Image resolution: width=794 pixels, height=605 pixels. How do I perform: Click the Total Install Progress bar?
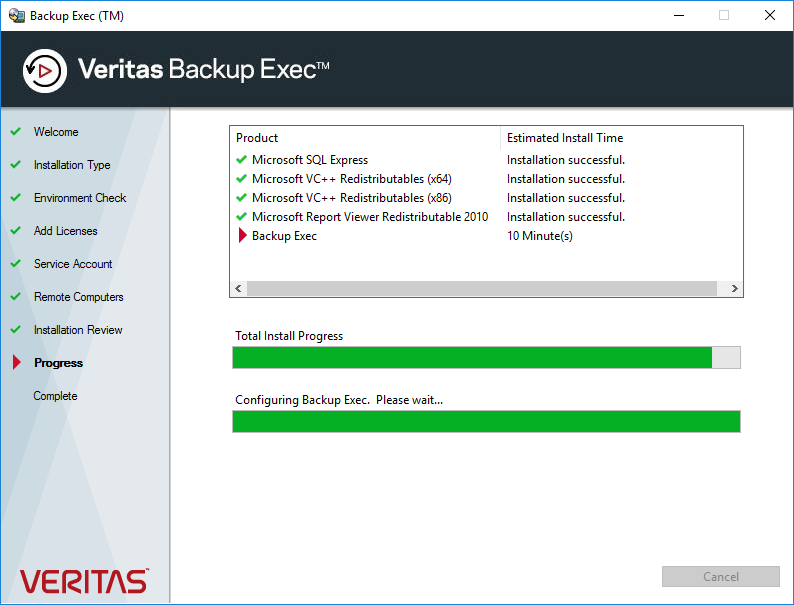(486, 357)
